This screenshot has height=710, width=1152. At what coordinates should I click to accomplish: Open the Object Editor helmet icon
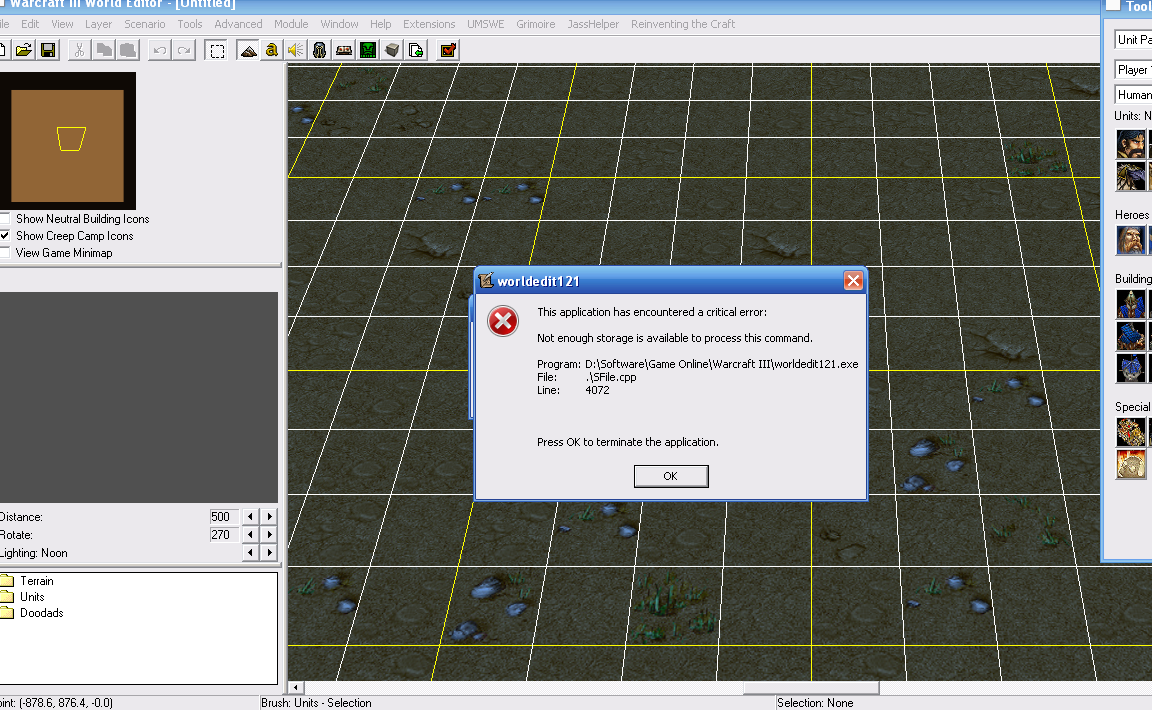pos(320,50)
